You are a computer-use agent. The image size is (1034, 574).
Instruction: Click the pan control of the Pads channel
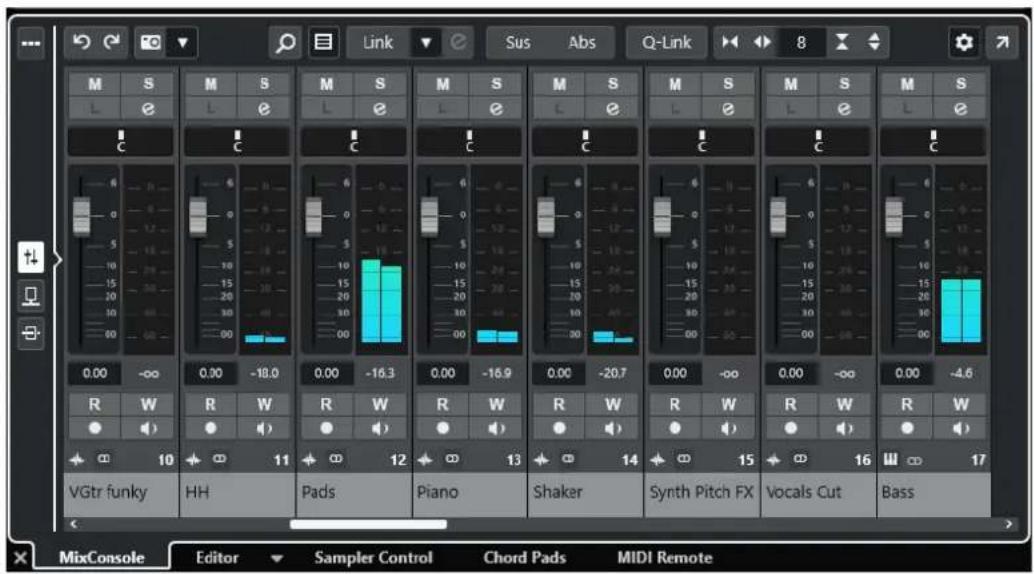(354, 141)
